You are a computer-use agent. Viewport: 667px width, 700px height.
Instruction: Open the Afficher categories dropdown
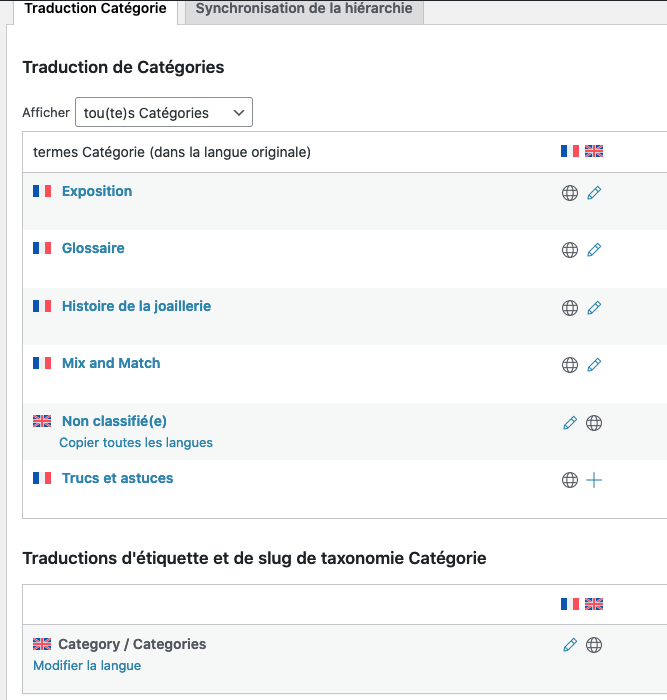tap(164, 112)
